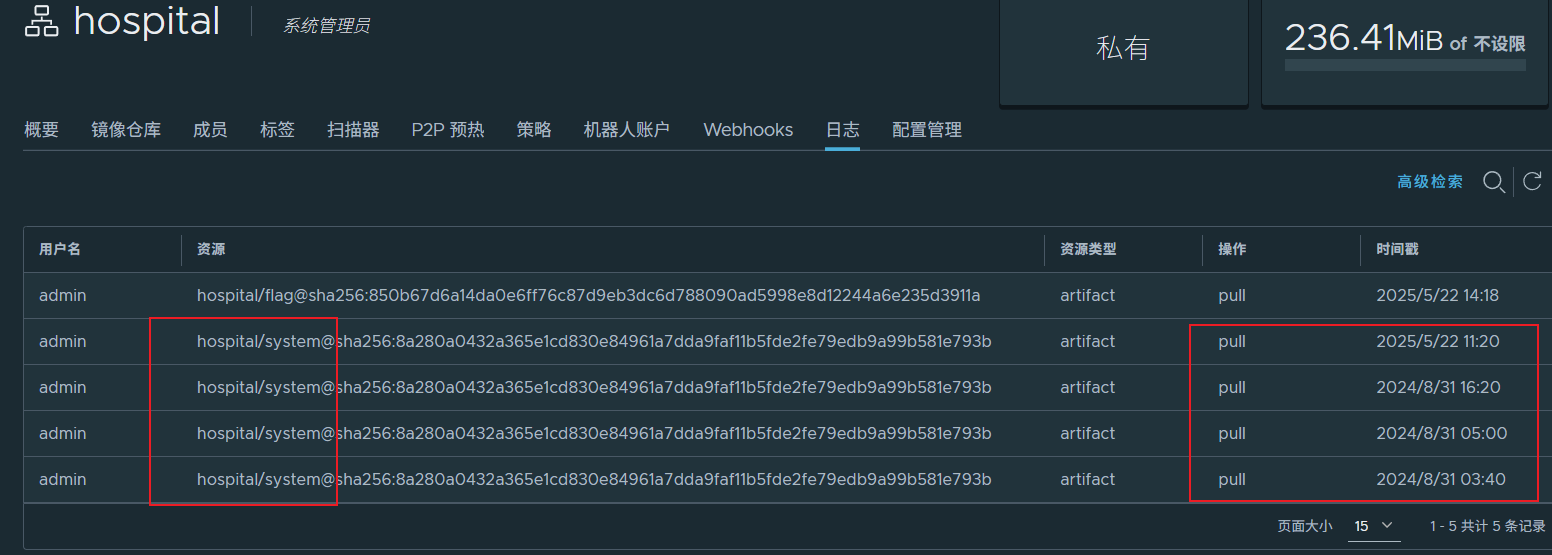The width and height of the screenshot is (1552, 555).
Task: Open the 扫描器 tab
Action: click(353, 130)
